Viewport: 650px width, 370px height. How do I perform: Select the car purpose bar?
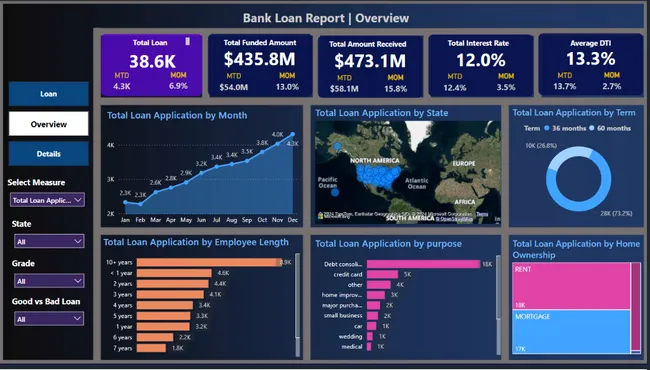371,326
